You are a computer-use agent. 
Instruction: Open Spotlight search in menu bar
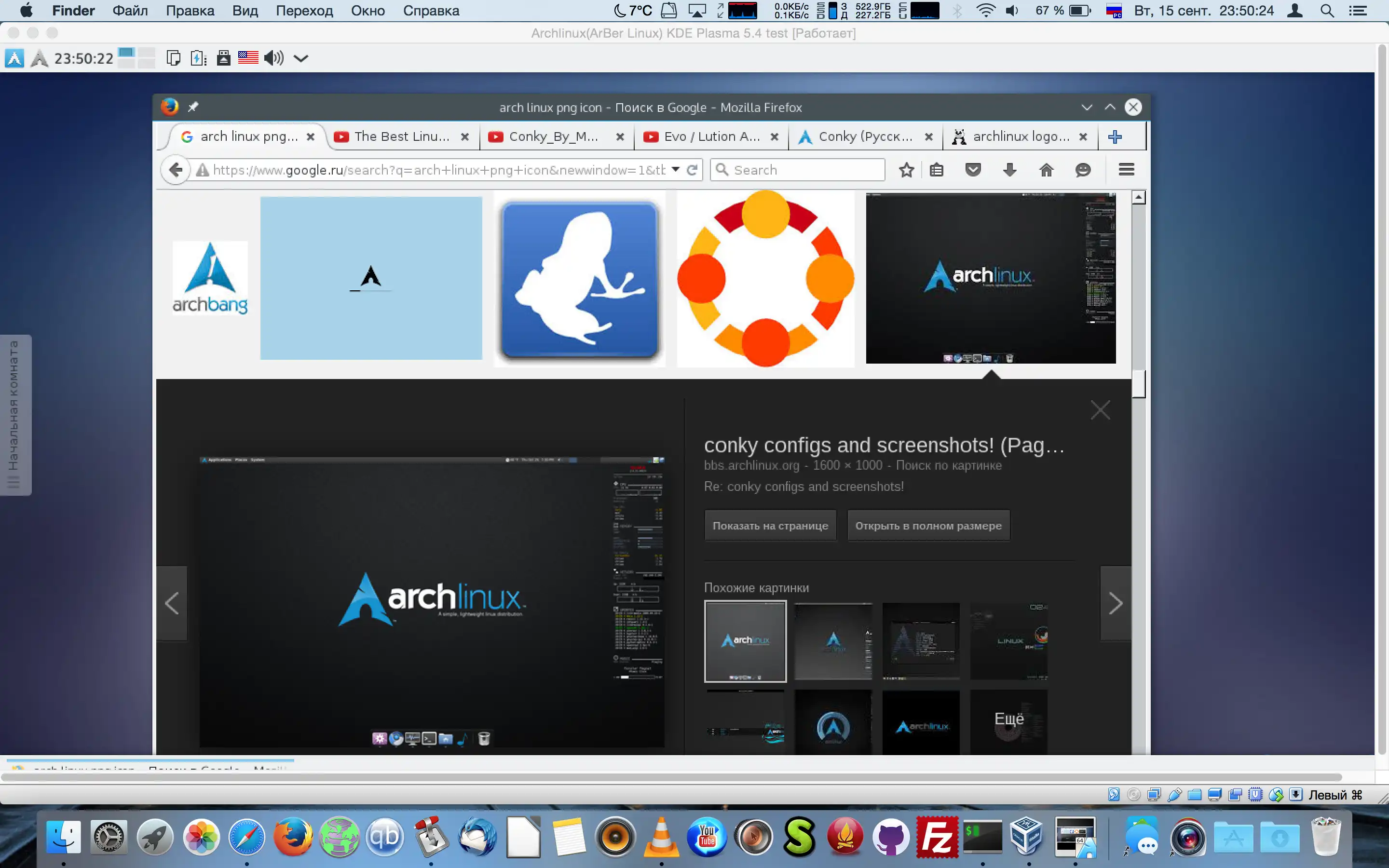(x=1326, y=10)
